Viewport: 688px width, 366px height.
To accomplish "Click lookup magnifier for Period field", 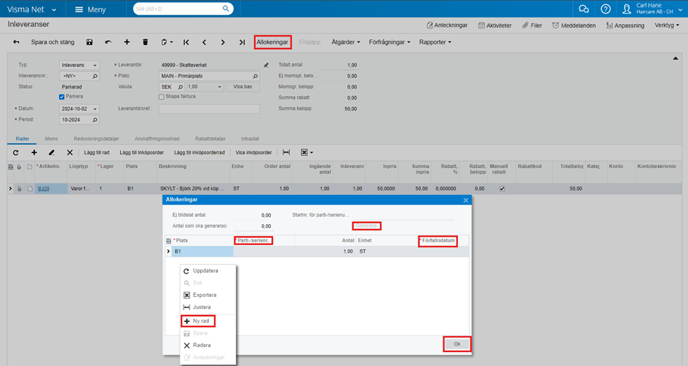I will pyautogui.click(x=95, y=120).
